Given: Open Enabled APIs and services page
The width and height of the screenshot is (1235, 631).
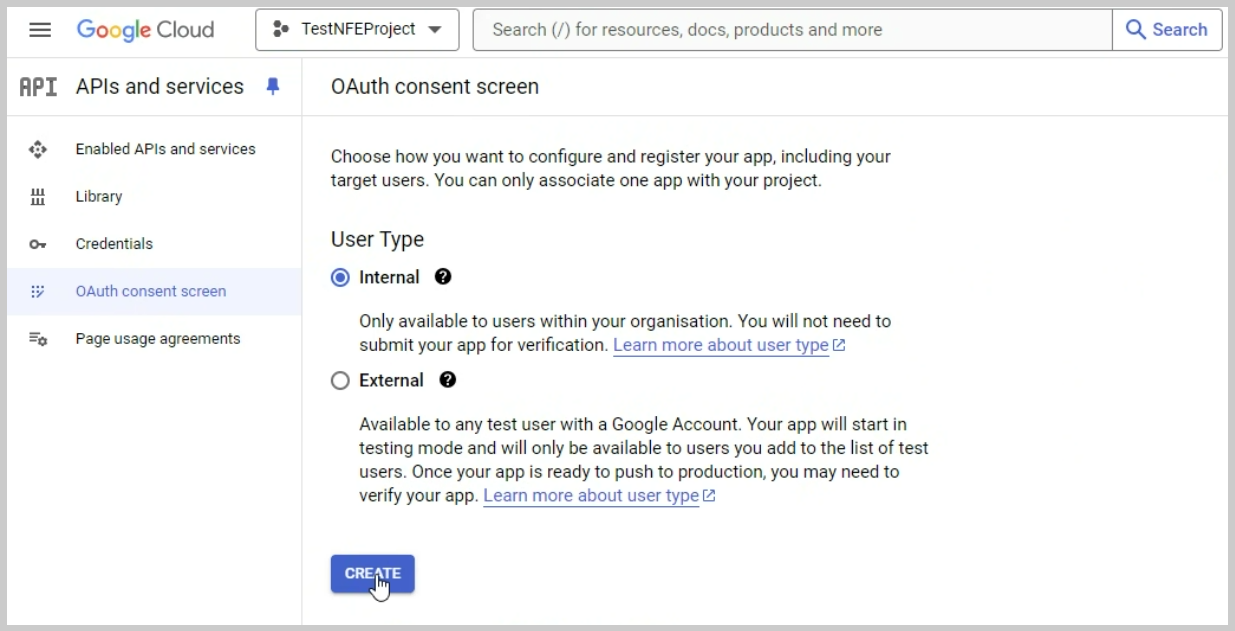Looking at the screenshot, I should [x=154, y=149].
